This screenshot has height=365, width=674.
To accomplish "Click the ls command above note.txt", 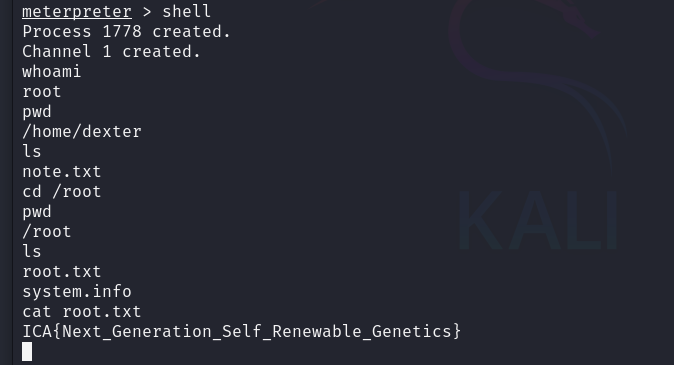I will click(32, 151).
